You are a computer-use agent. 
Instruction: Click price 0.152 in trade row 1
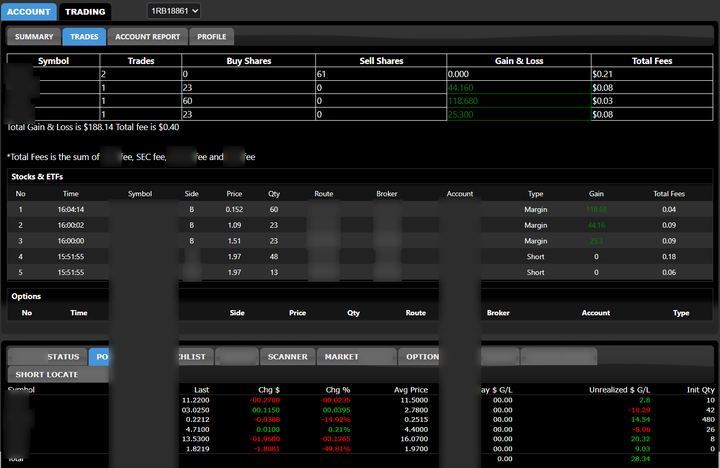pos(234,209)
